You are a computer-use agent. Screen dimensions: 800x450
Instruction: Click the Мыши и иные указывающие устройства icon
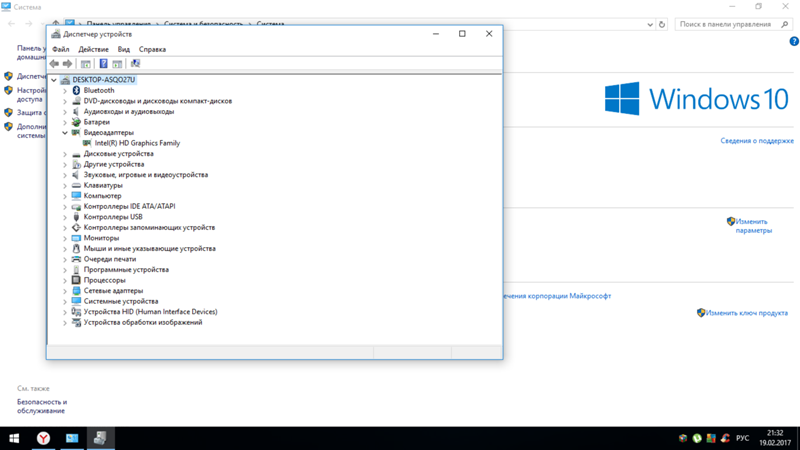[76, 248]
